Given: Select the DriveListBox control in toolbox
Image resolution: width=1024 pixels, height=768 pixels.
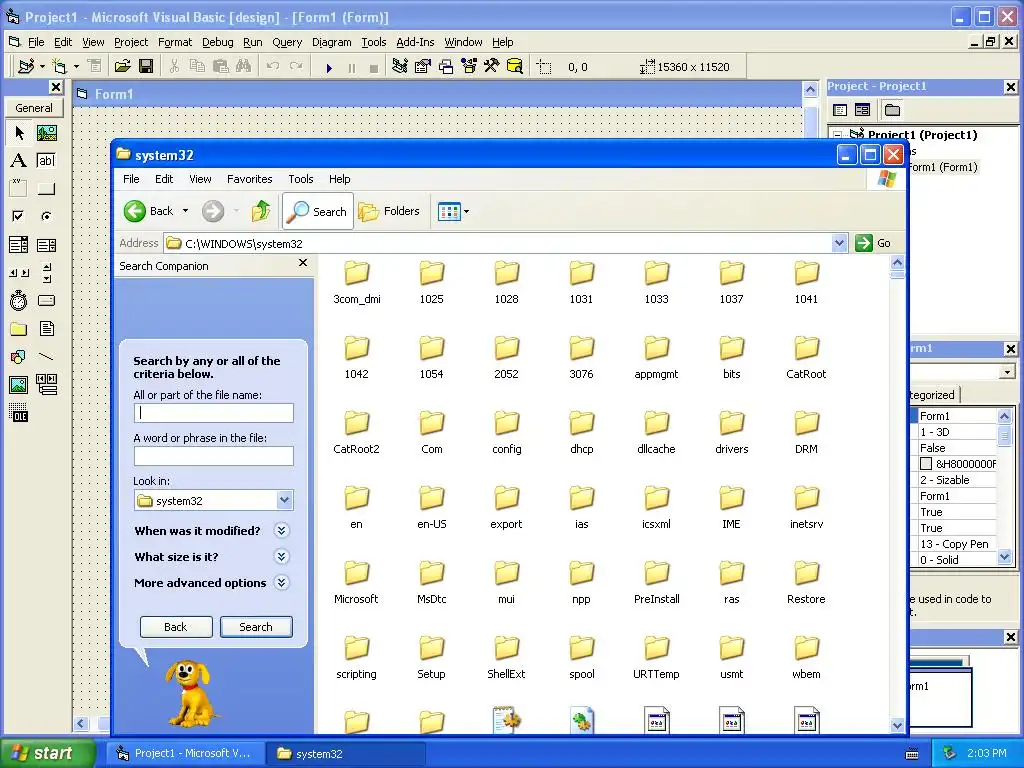Looking at the screenshot, I should coord(46,301).
